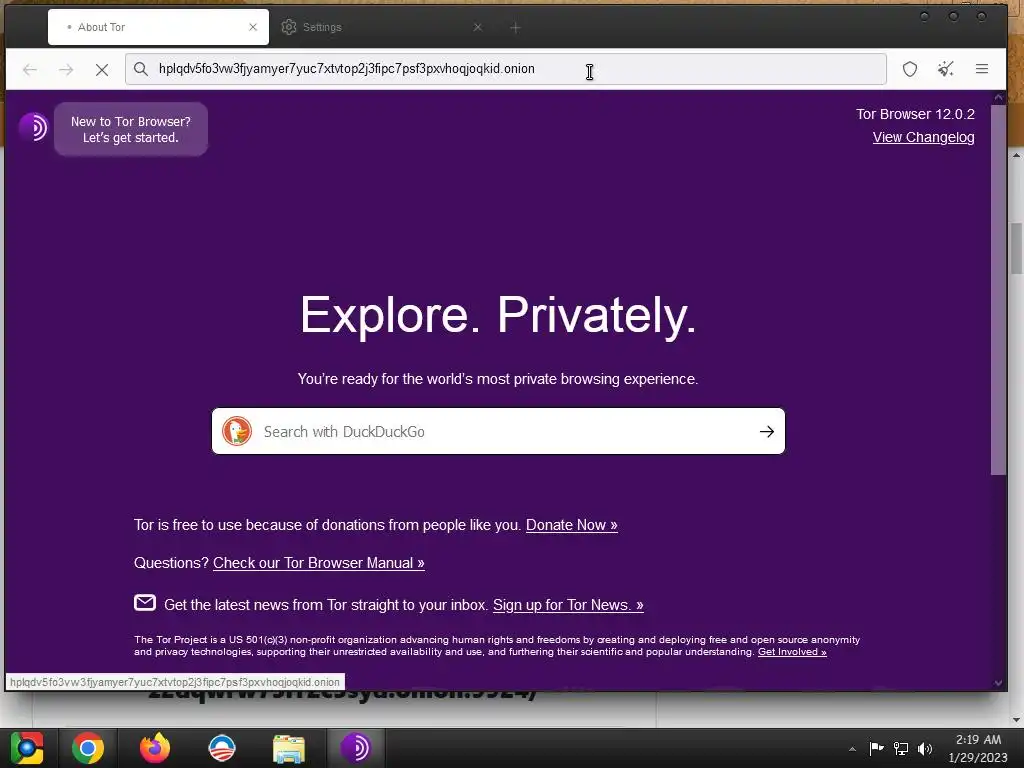Show hidden tray icons arrow
The height and width of the screenshot is (768, 1024).
852,749
